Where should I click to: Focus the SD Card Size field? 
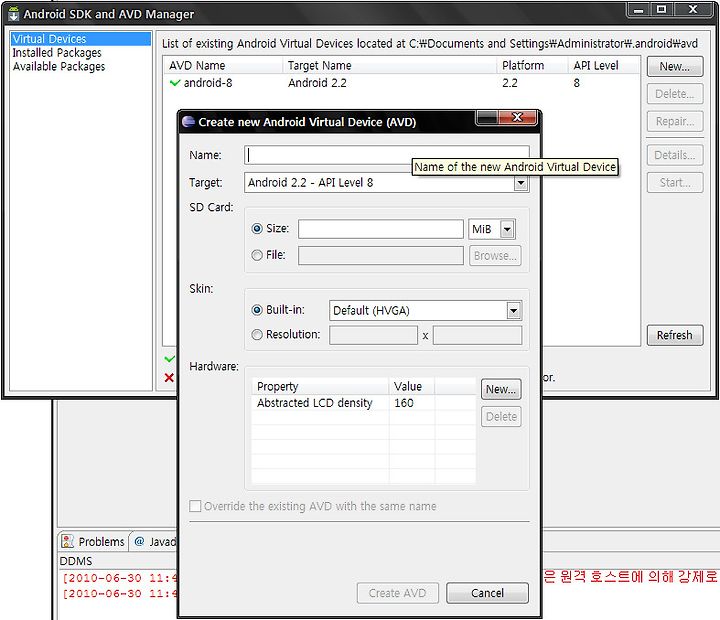(381, 229)
